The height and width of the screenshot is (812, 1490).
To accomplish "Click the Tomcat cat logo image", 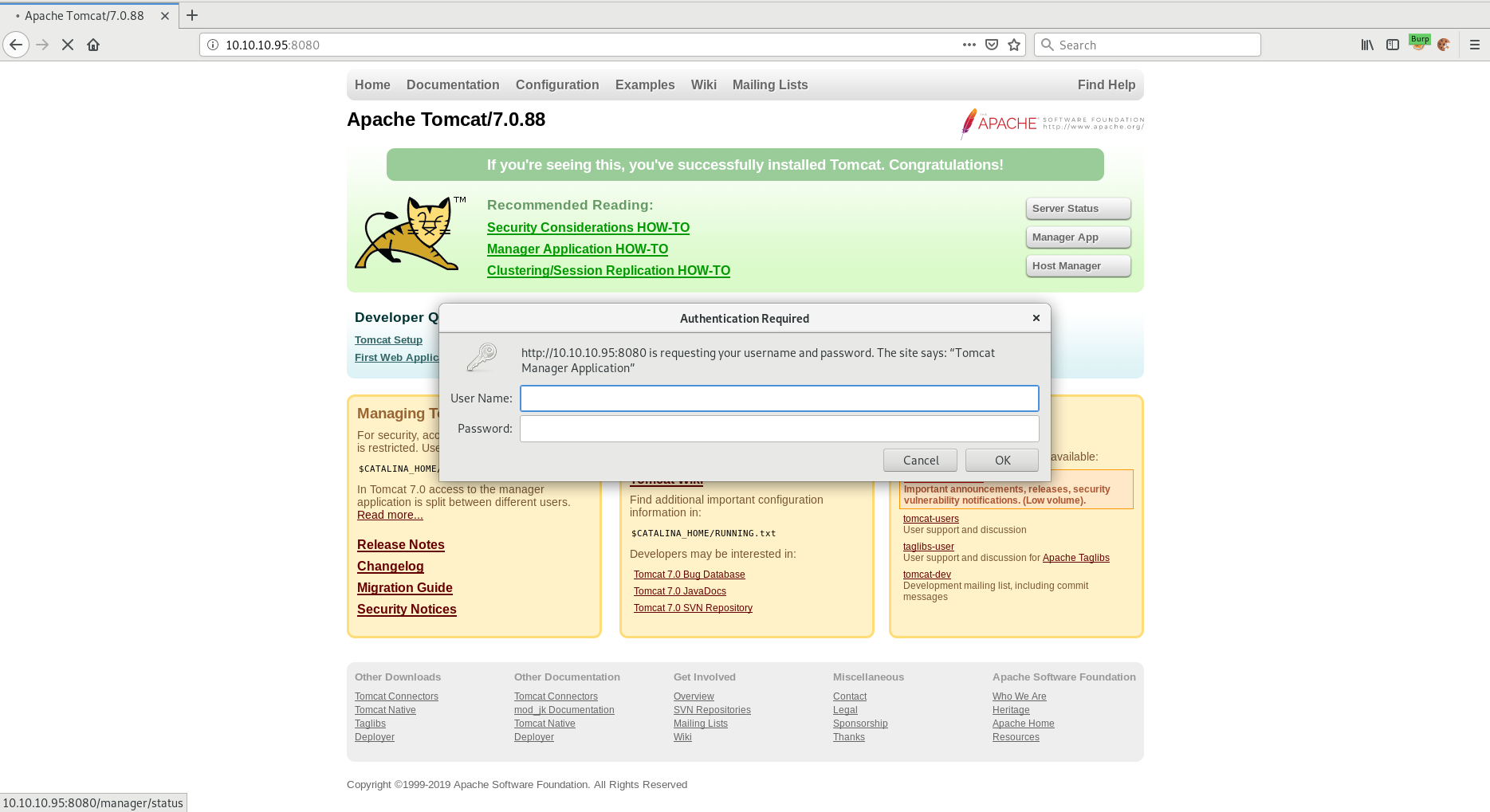I will (x=410, y=233).
